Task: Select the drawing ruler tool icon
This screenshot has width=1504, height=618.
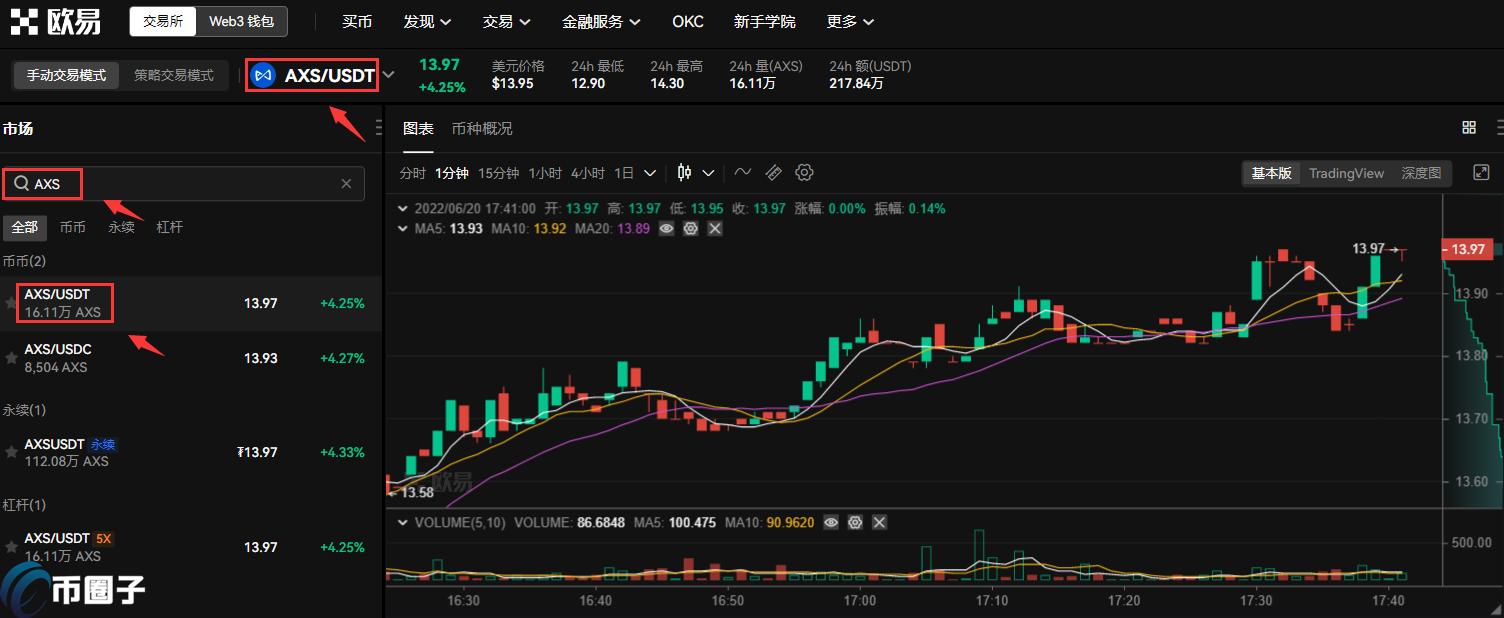Action: click(x=773, y=173)
